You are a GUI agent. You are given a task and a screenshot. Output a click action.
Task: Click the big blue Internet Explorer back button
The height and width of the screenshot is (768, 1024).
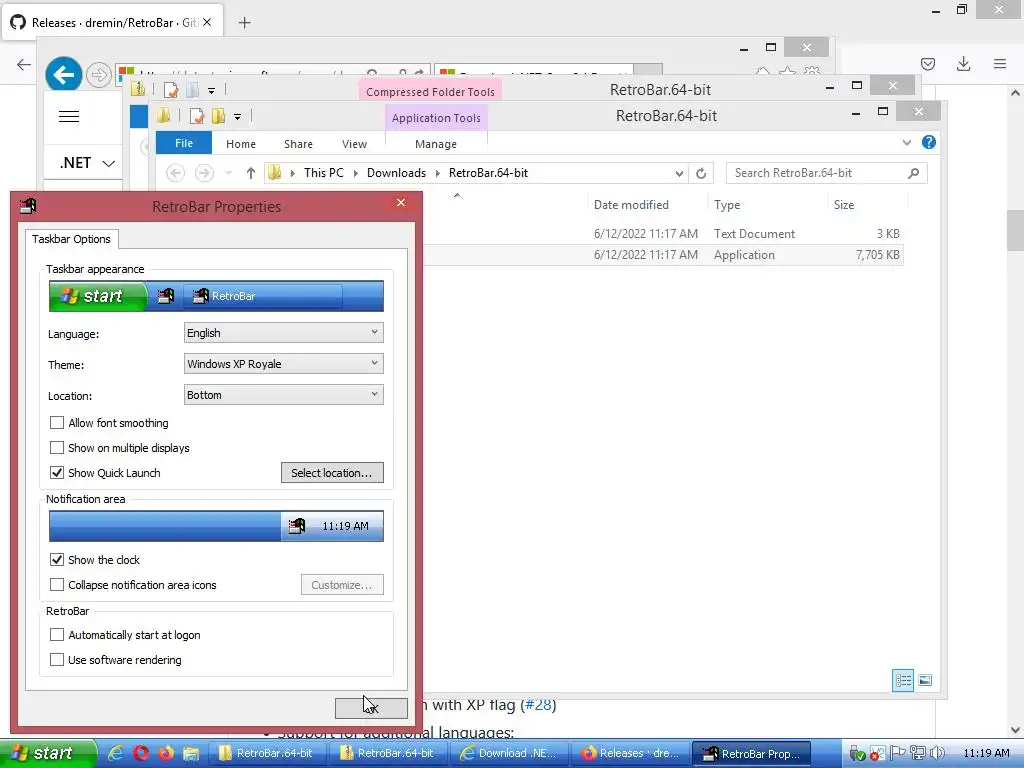click(63, 75)
